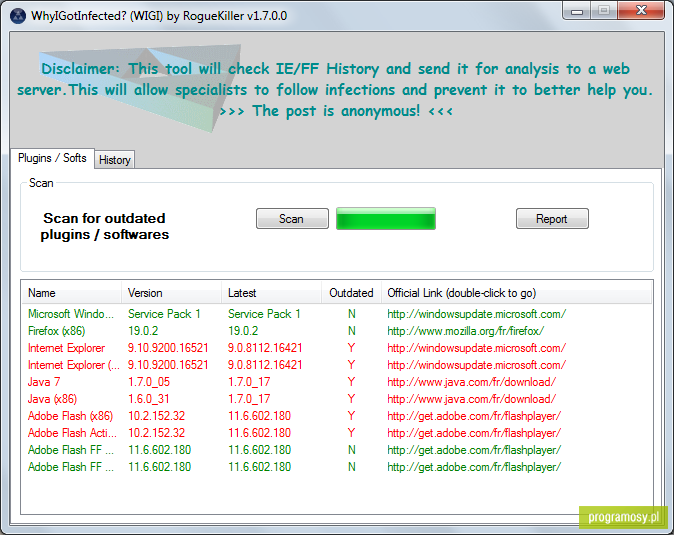Minimize the WIGI window
The height and width of the screenshot is (535, 674).
[x=577, y=11]
